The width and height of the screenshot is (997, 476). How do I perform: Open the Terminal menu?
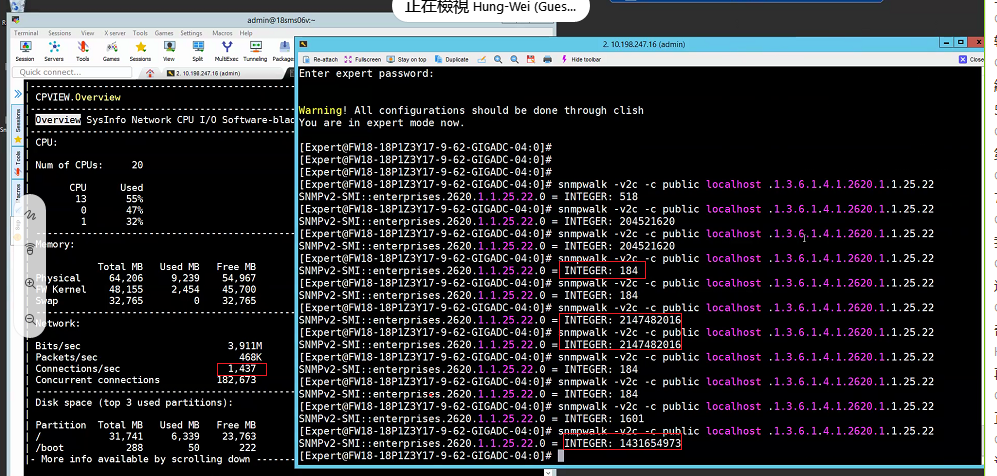click(x=26, y=33)
